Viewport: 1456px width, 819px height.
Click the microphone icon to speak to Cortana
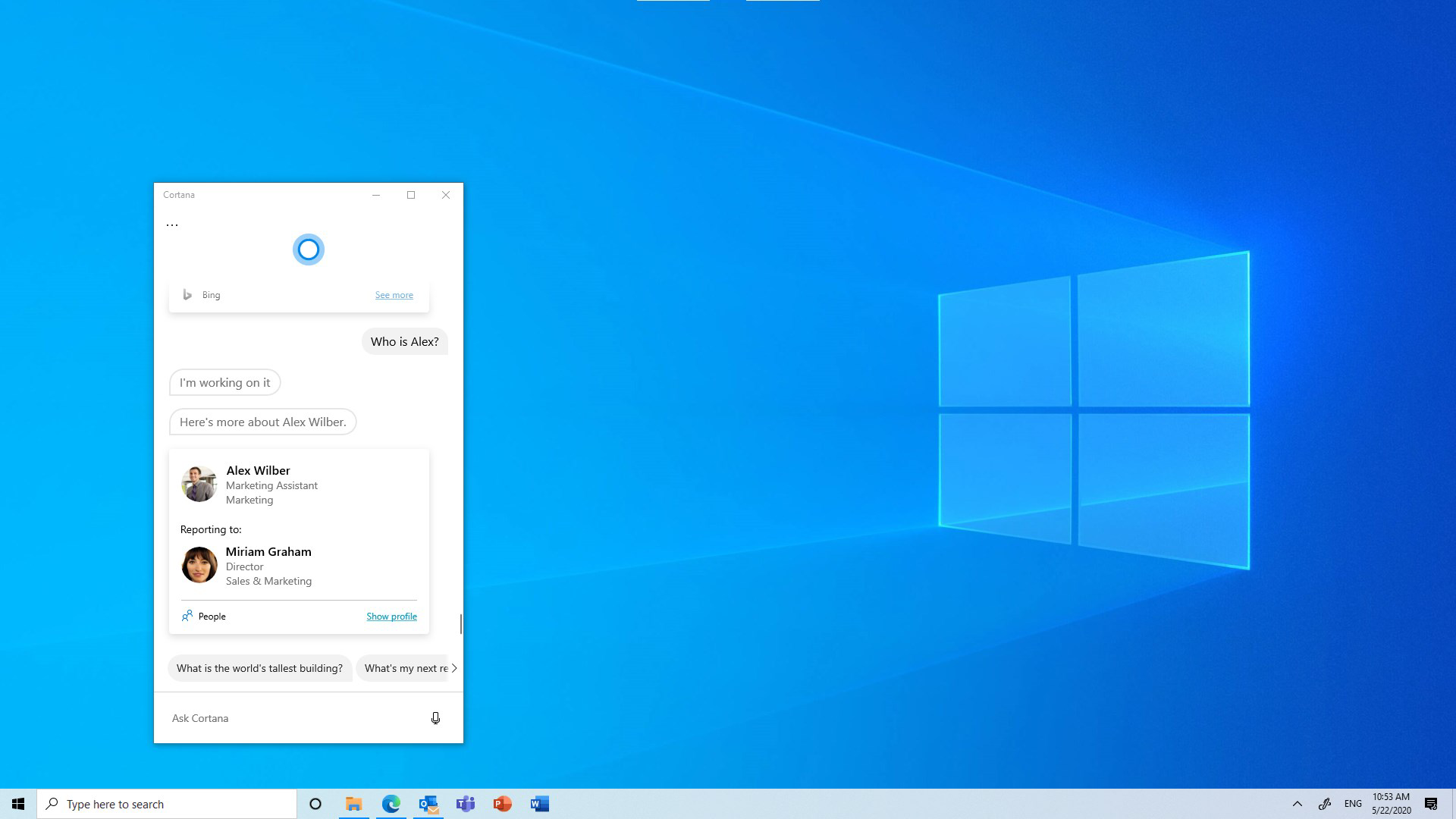coord(436,717)
